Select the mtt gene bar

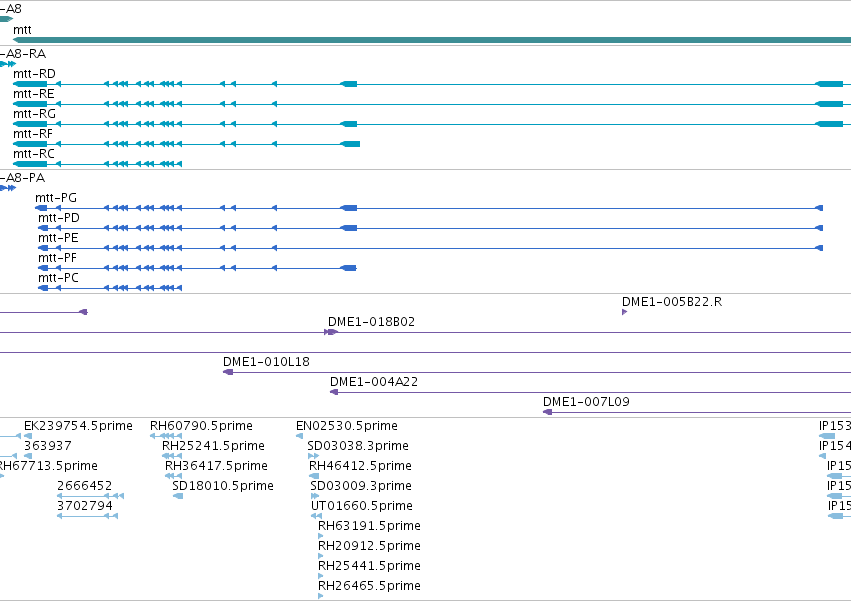coord(432,40)
